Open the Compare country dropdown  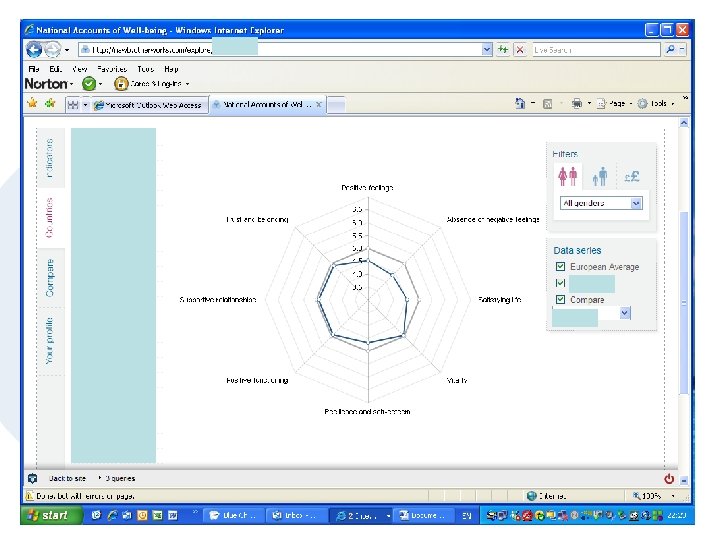[x=624, y=313]
